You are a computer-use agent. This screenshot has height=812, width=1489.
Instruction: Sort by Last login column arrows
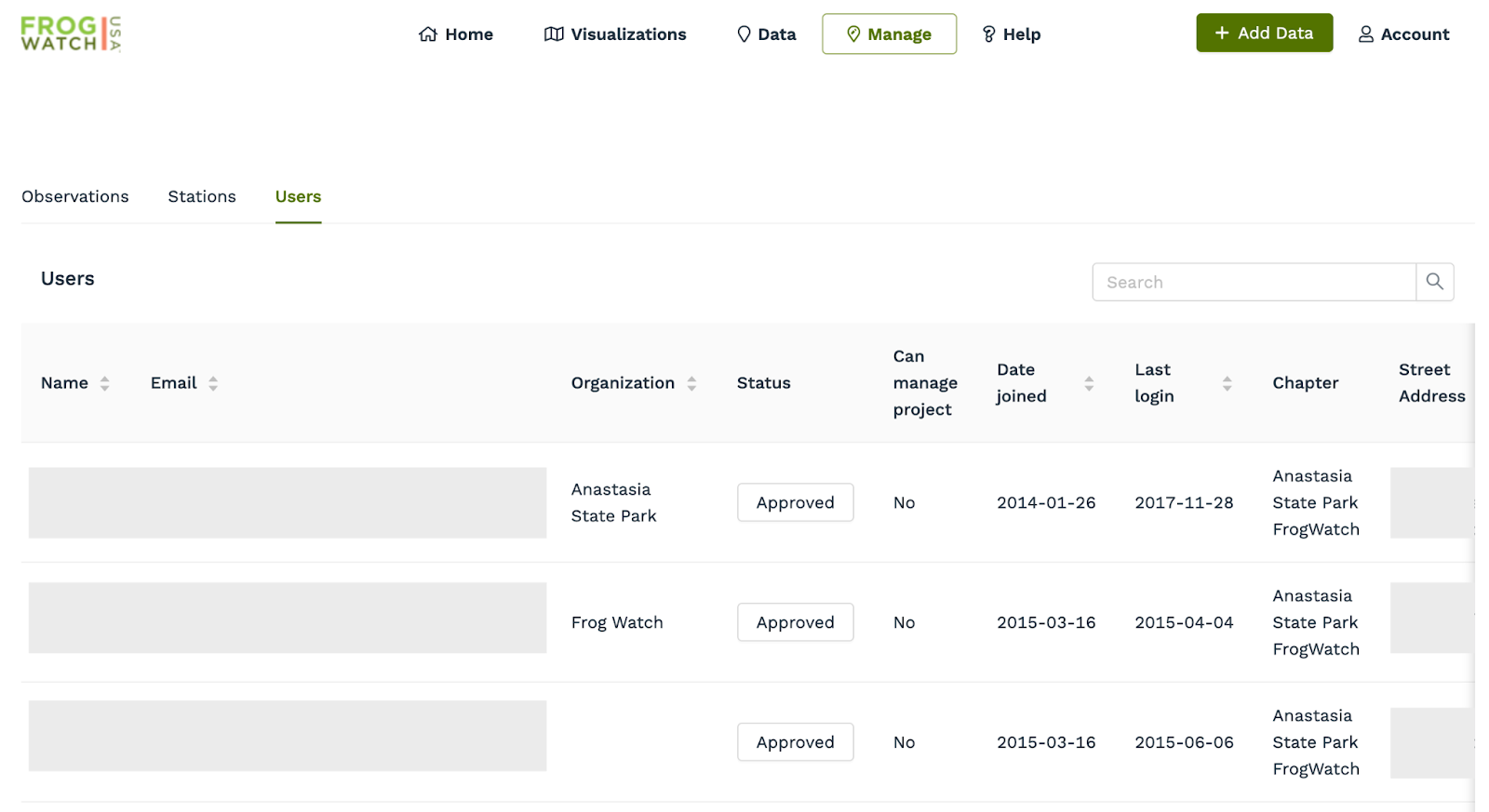tap(1227, 383)
